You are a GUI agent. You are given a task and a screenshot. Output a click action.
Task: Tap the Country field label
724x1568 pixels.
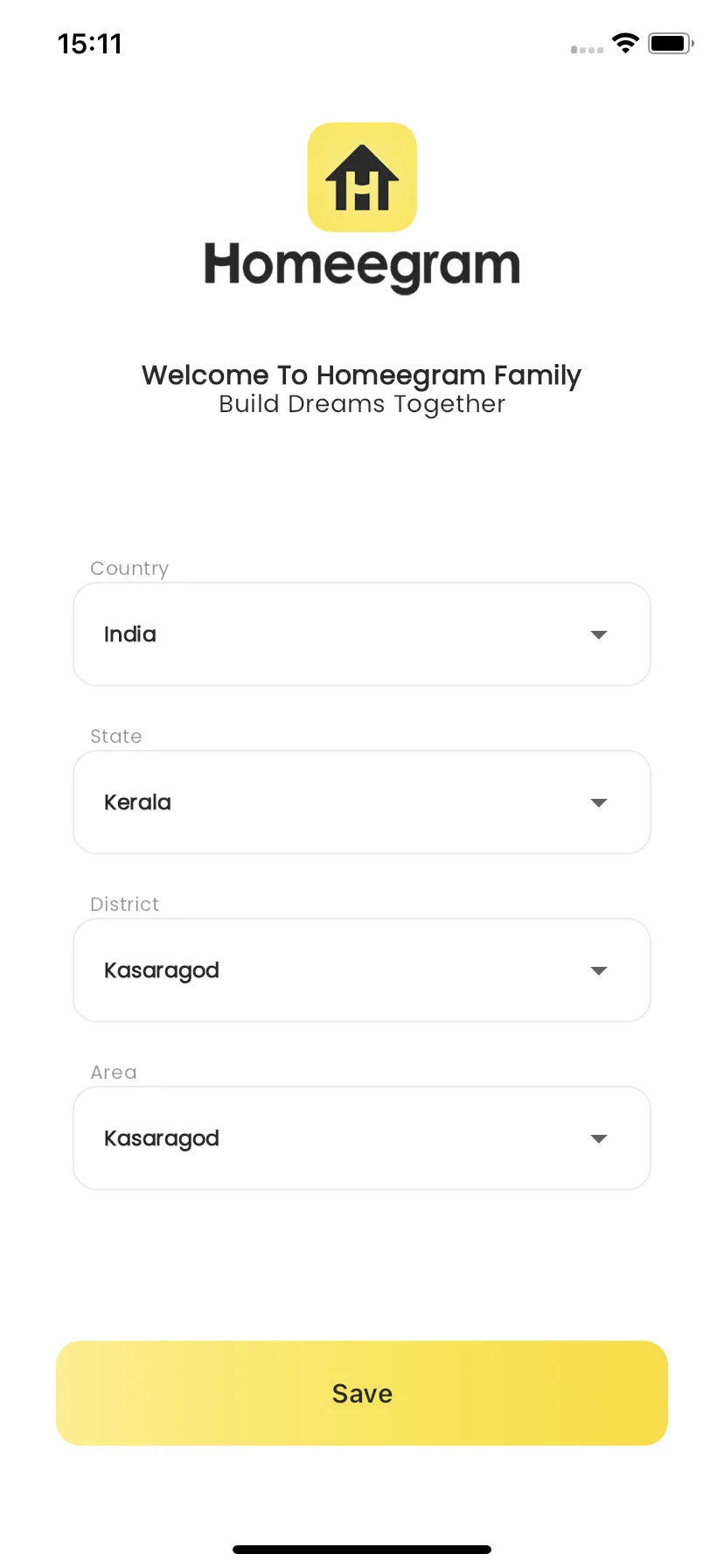tap(129, 569)
